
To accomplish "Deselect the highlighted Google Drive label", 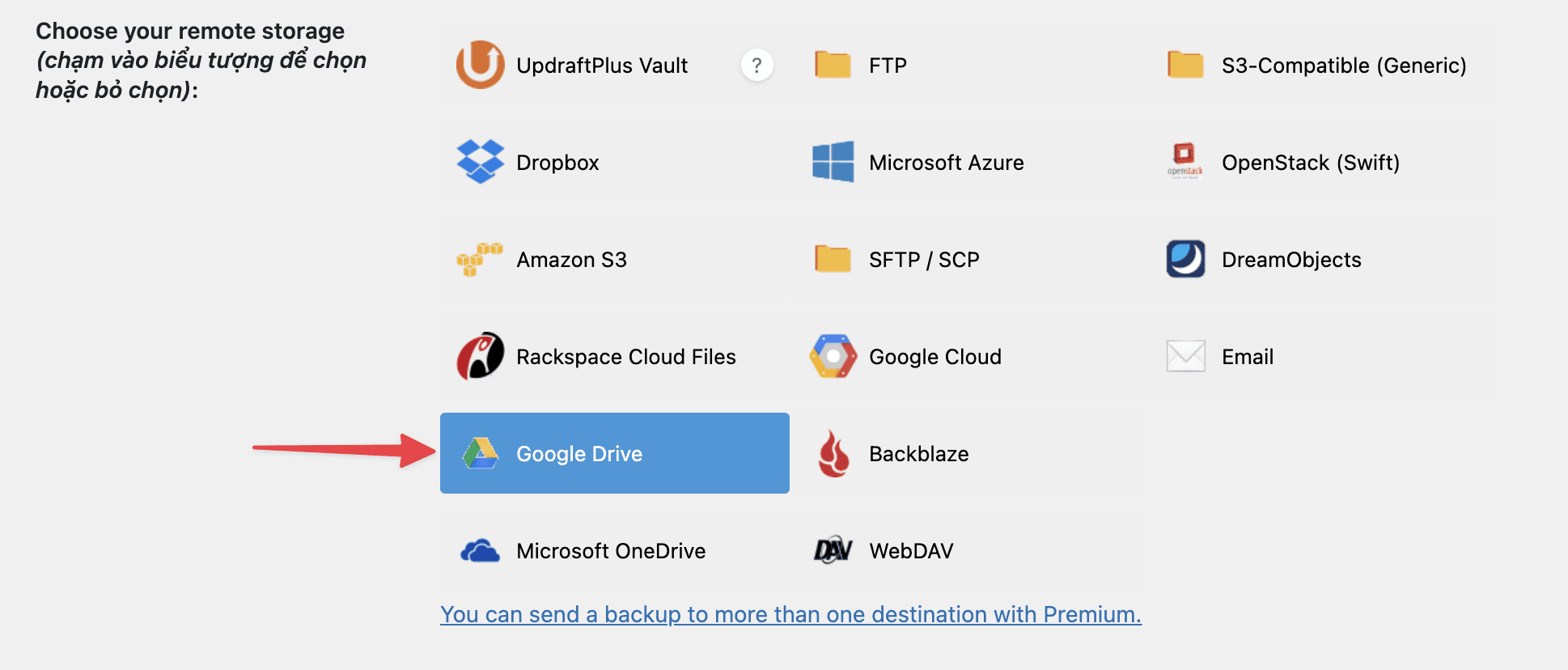I will pyautogui.click(x=579, y=454).
